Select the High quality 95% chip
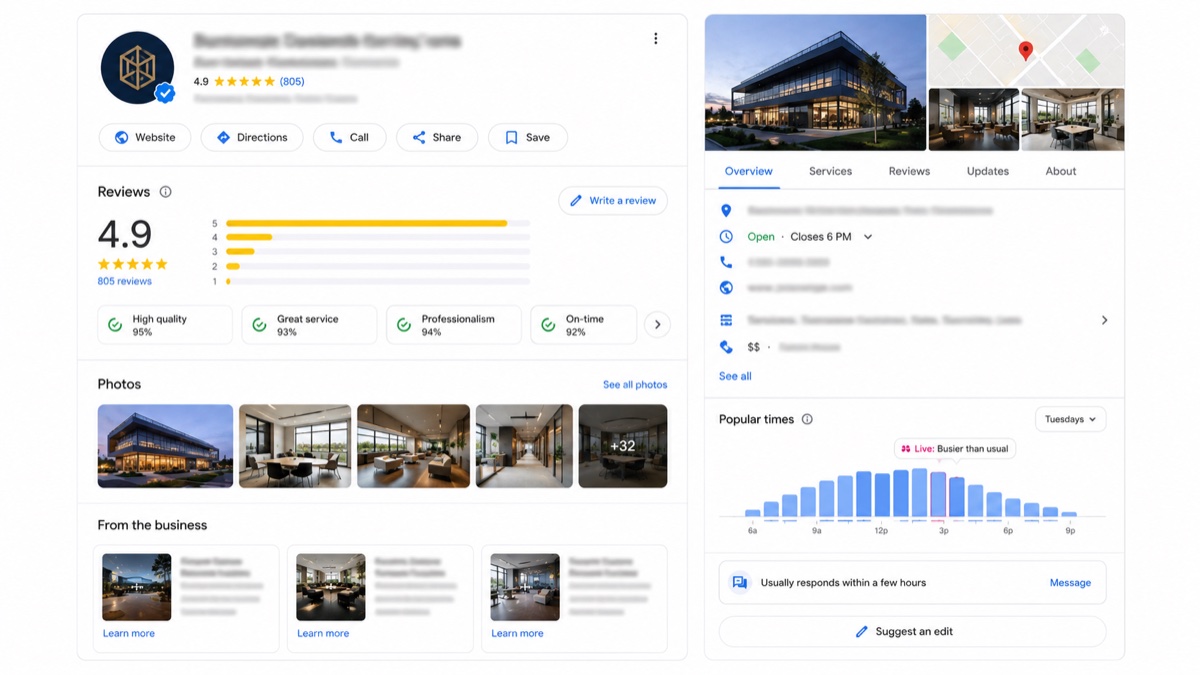 165,325
